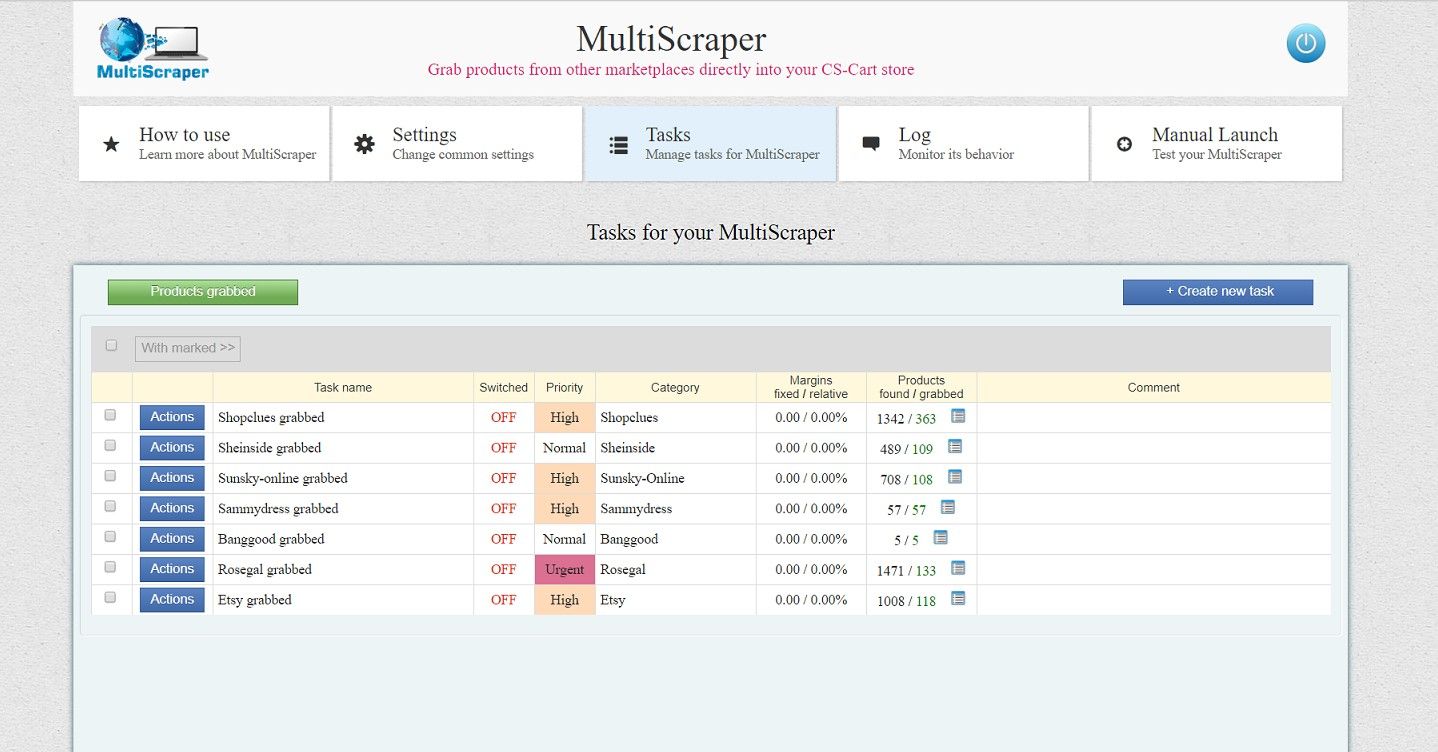This screenshot has height=752, width=1438.
Task: Check the Sunsky-online grabbed task checkbox
Action: 110,476
